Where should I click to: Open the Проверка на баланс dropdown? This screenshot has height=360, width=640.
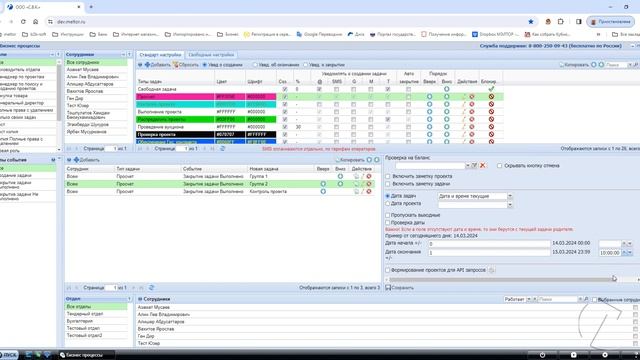coord(467,166)
